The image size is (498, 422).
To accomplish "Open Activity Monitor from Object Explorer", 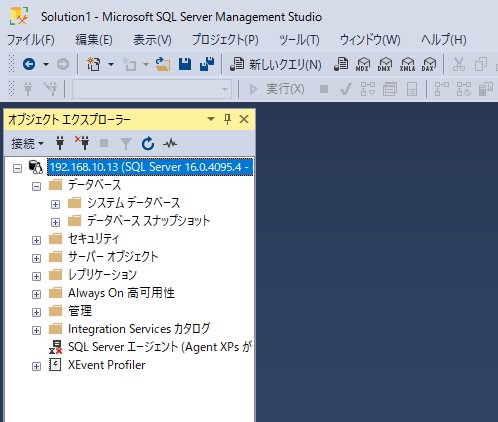I will click(170, 144).
